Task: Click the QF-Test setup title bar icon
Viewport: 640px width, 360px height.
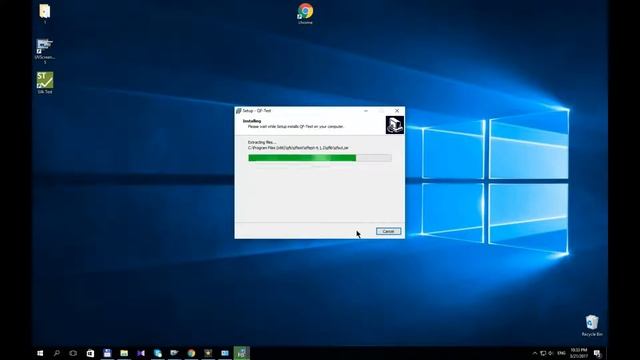Action: pos(239,111)
